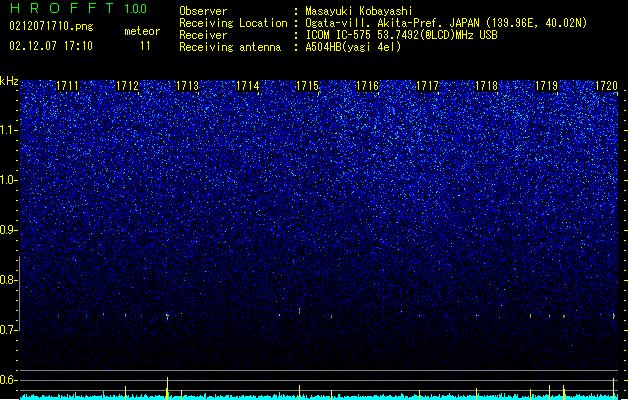Click the HROFFT 1.0.0 title text

(x=79, y=8)
